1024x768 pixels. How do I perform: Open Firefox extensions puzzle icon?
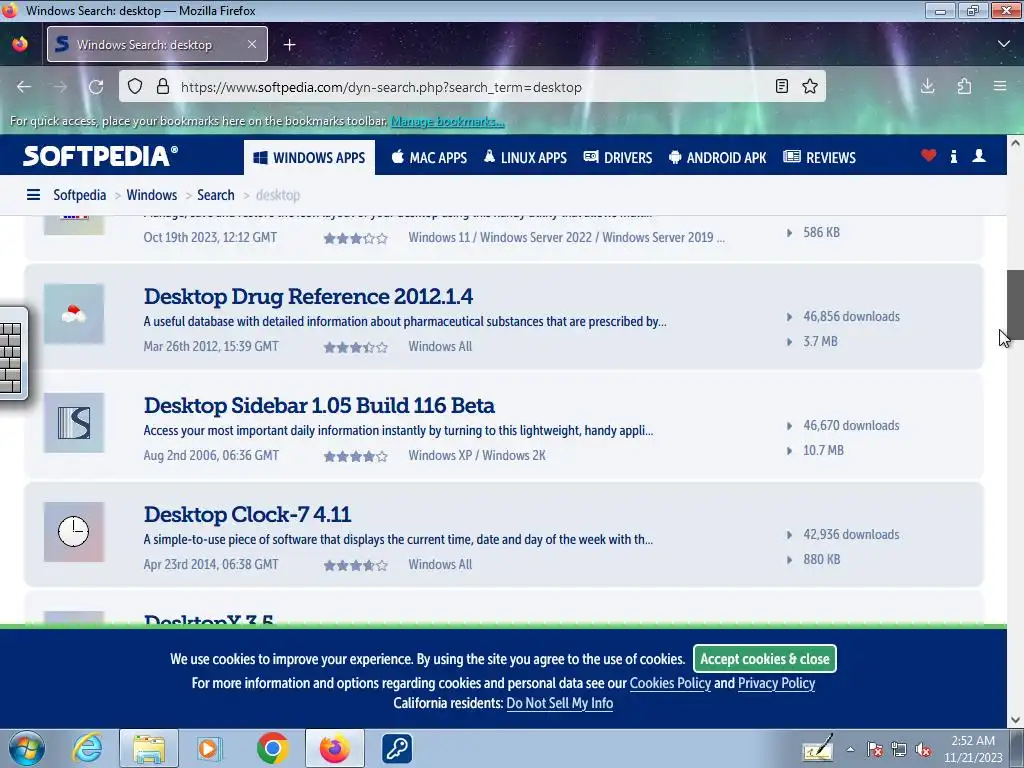pyautogui.click(x=964, y=86)
